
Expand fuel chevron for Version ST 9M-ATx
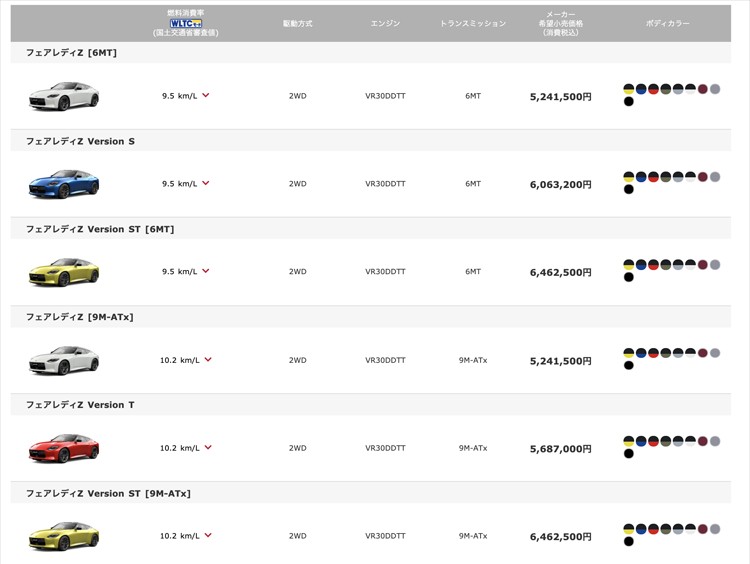(x=208, y=535)
